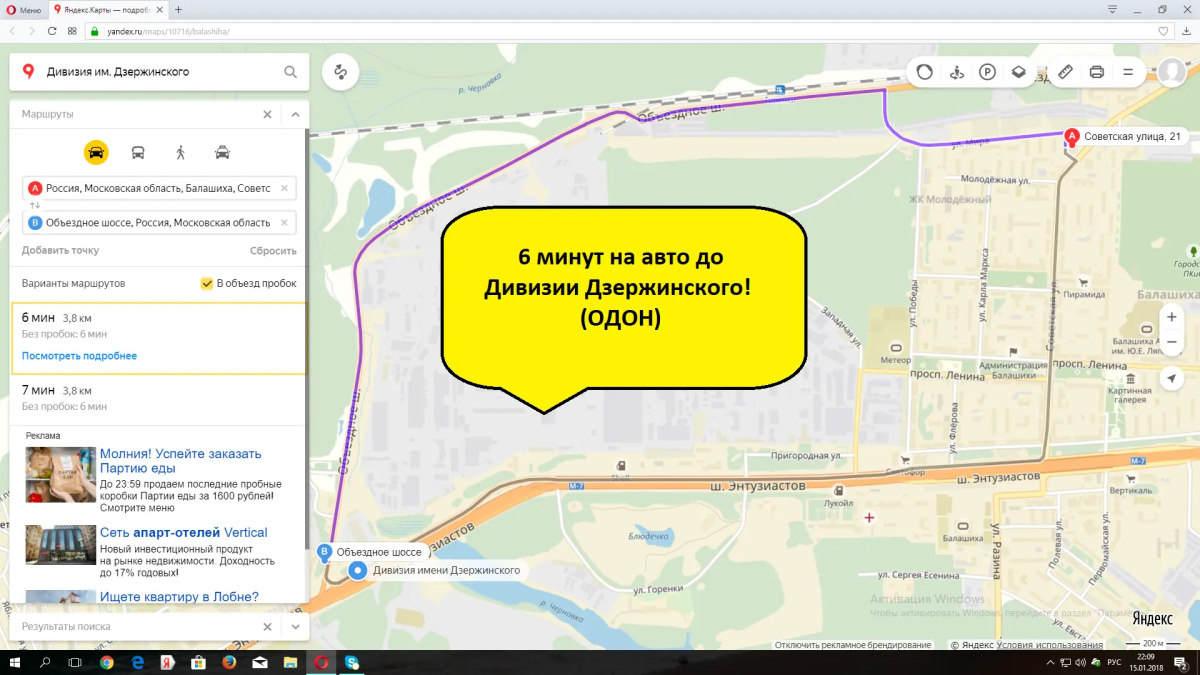The image size is (1200, 675).
Task: Open Windows Start button
Action: (14, 662)
